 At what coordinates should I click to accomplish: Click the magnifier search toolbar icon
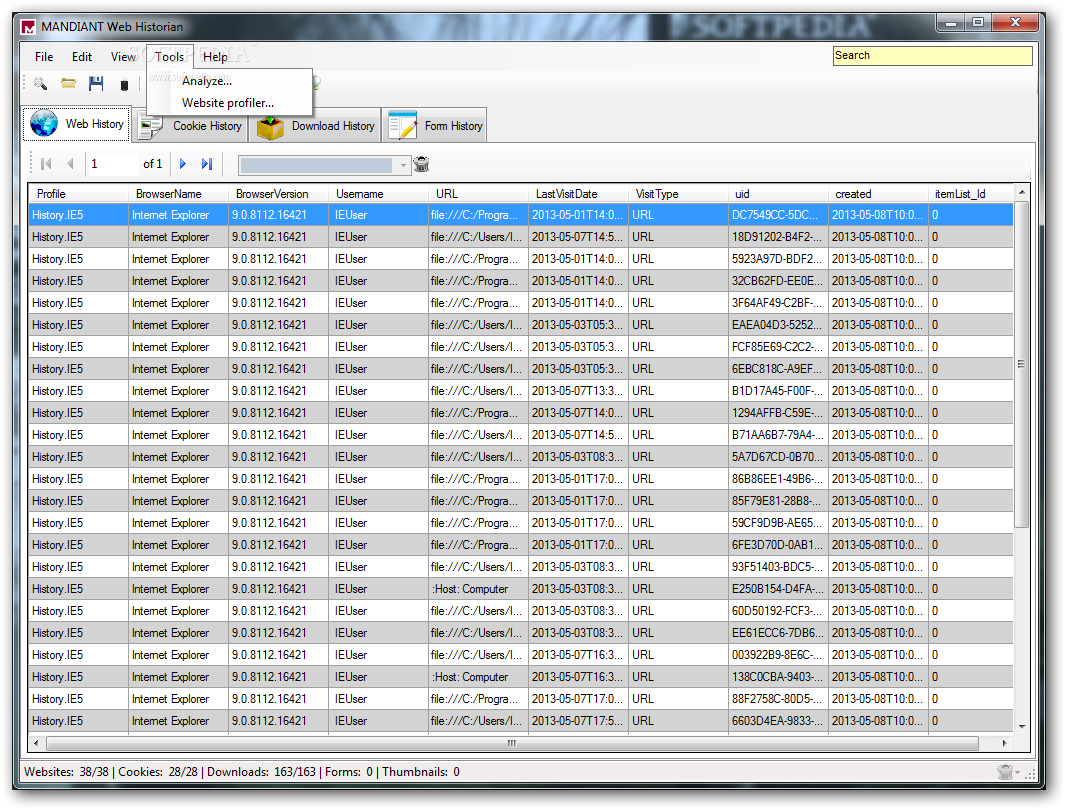(41, 84)
